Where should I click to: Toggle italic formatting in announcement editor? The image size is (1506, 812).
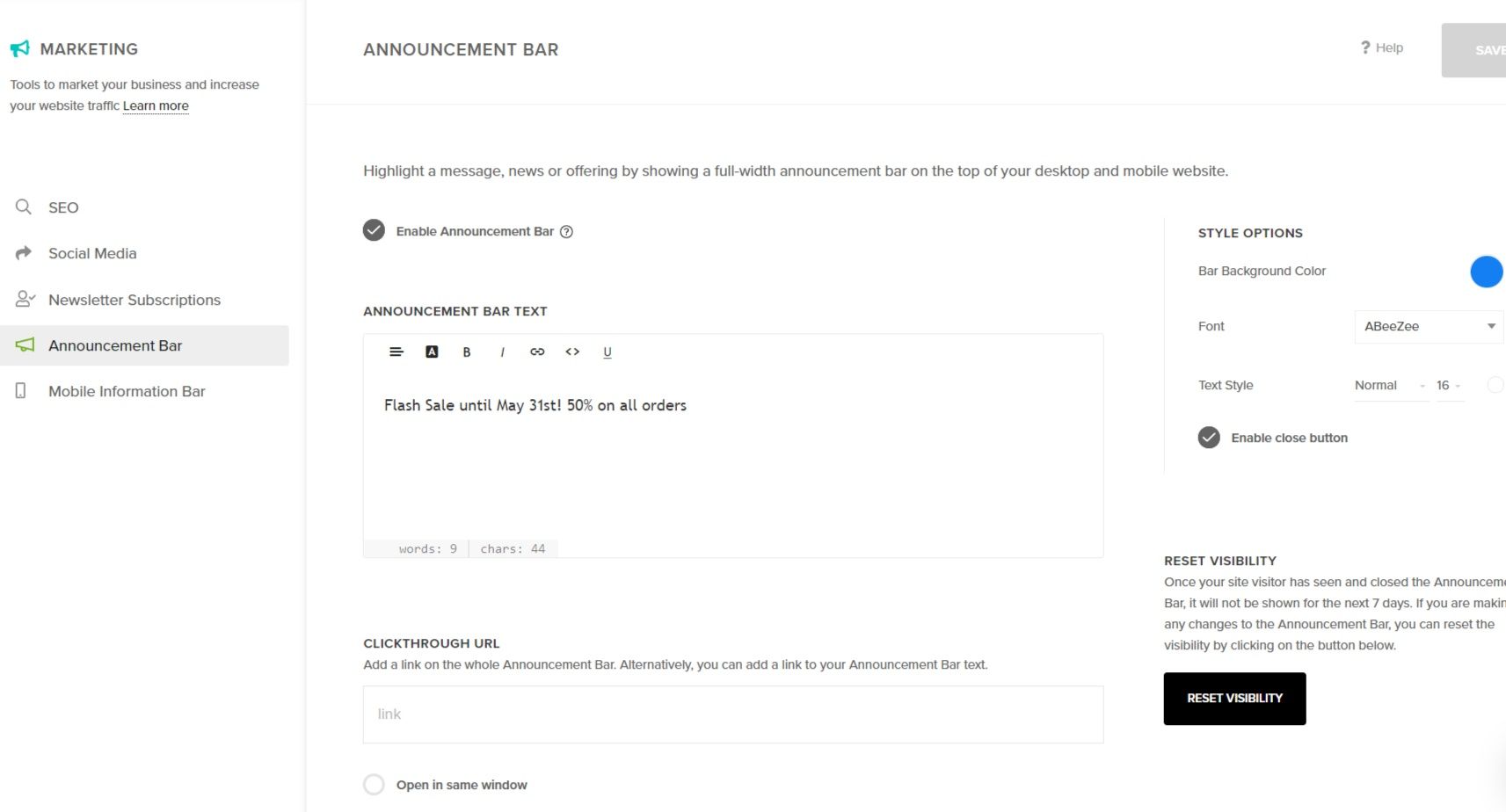click(x=502, y=352)
